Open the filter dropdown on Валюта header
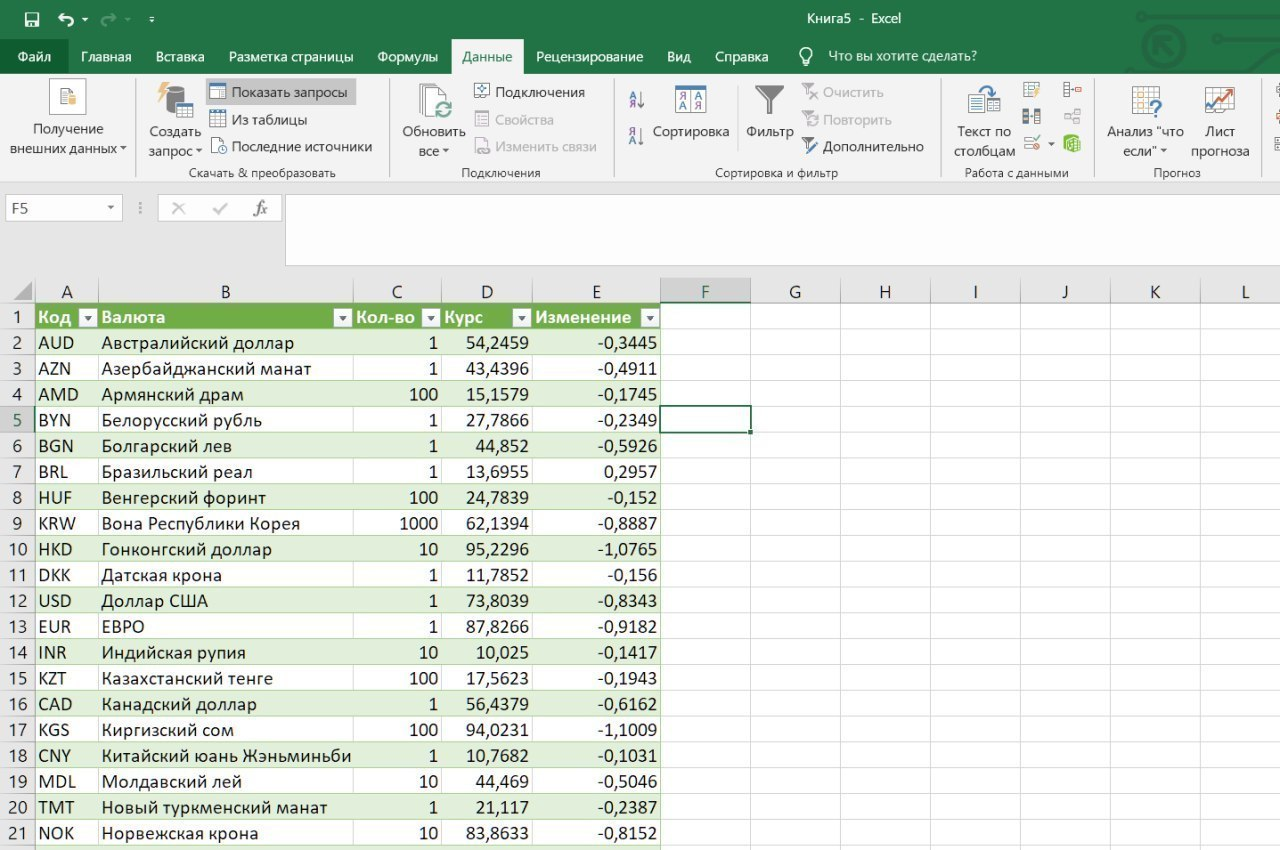This screenshot has height=850, width=1280. click(x=341, y=318)
